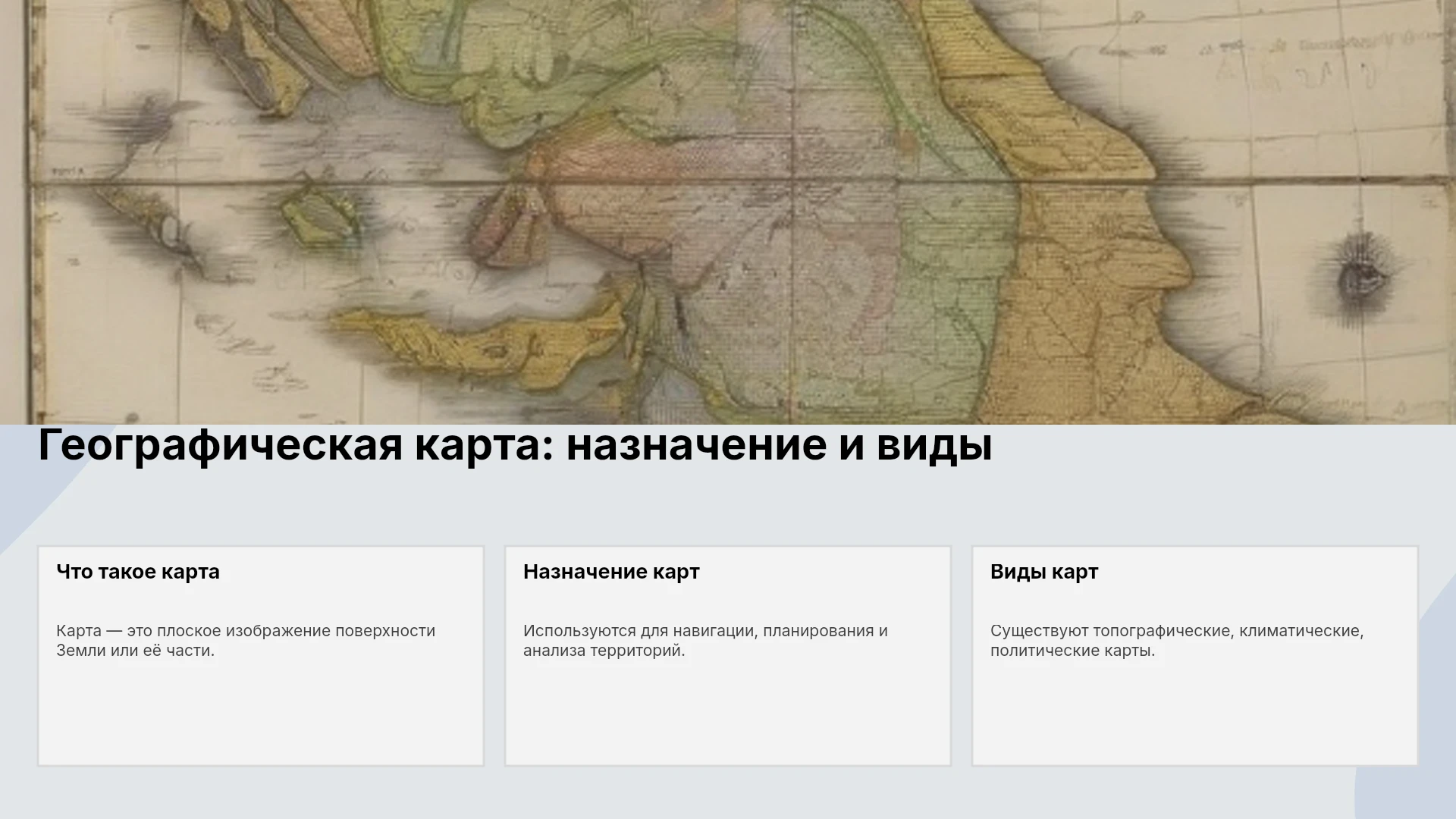Click the word 'виды' in the title
Viewport: 1456px width, 819px height.
[x=934, y=444]
